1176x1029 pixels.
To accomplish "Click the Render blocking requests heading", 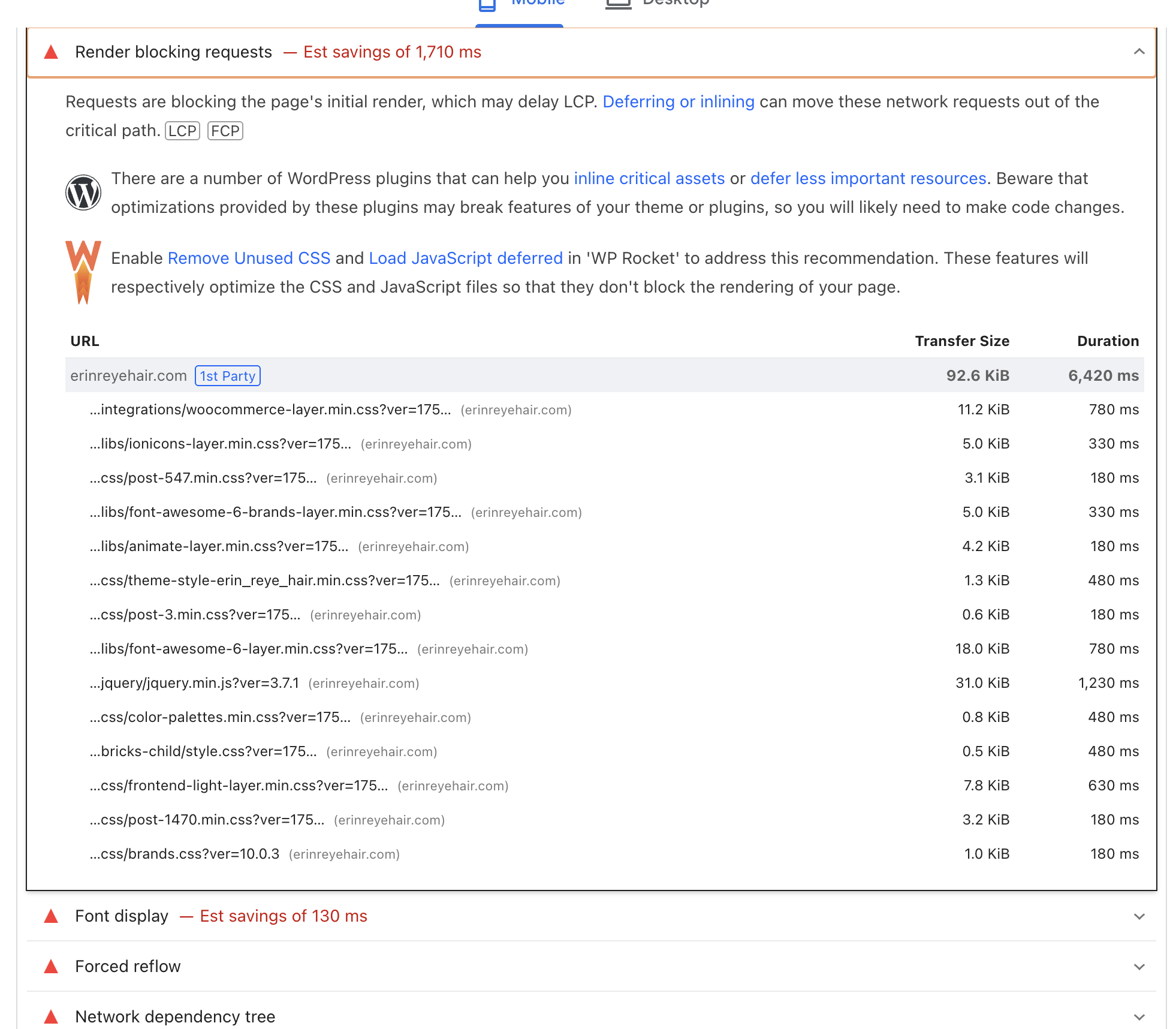I will click(x=174, y=52).
